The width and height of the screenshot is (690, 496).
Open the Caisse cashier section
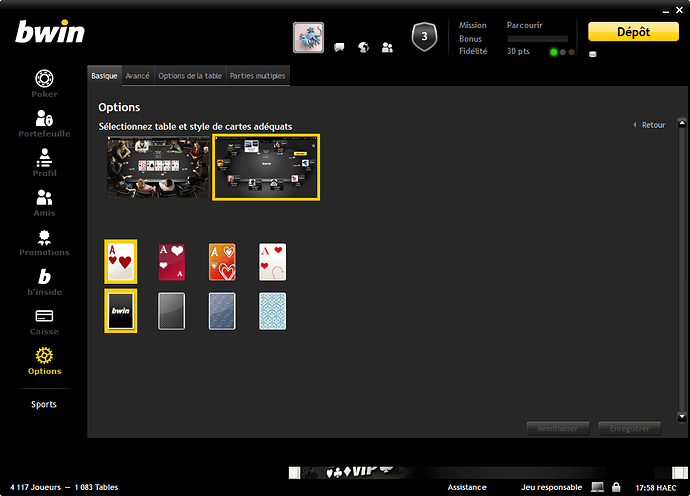[x=44, y=322]
